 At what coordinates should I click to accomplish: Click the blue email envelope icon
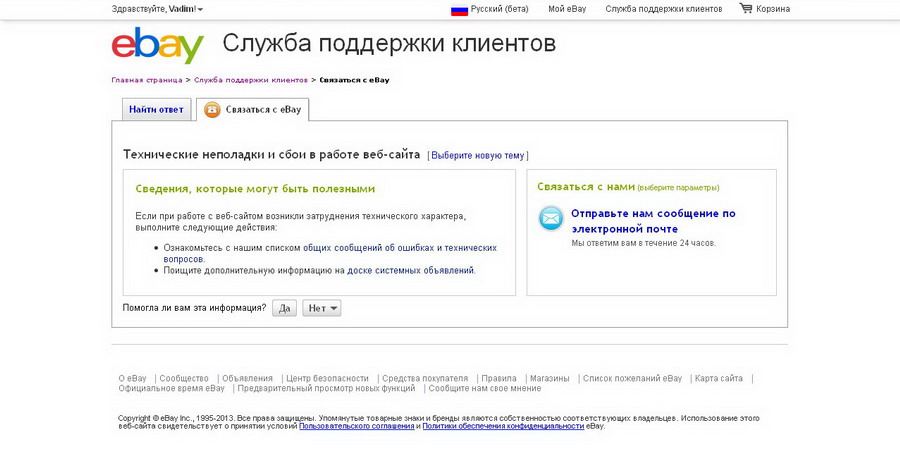pos(551,219)
